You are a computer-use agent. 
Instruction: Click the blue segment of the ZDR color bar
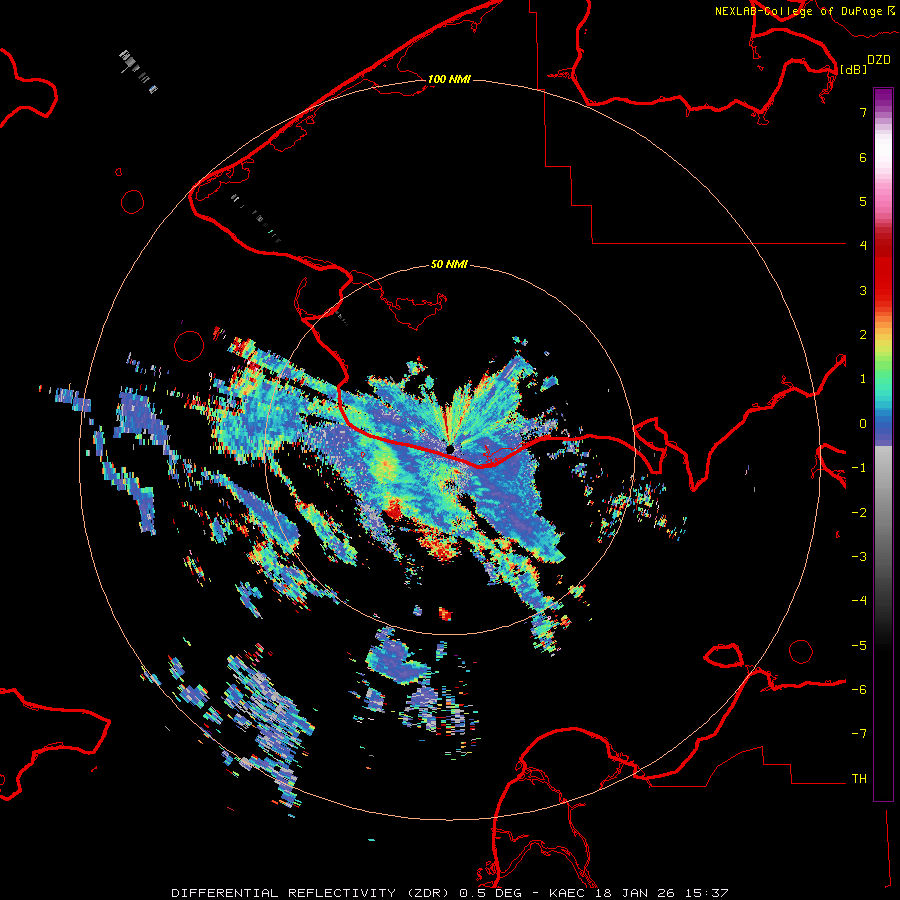pos(883,425)
